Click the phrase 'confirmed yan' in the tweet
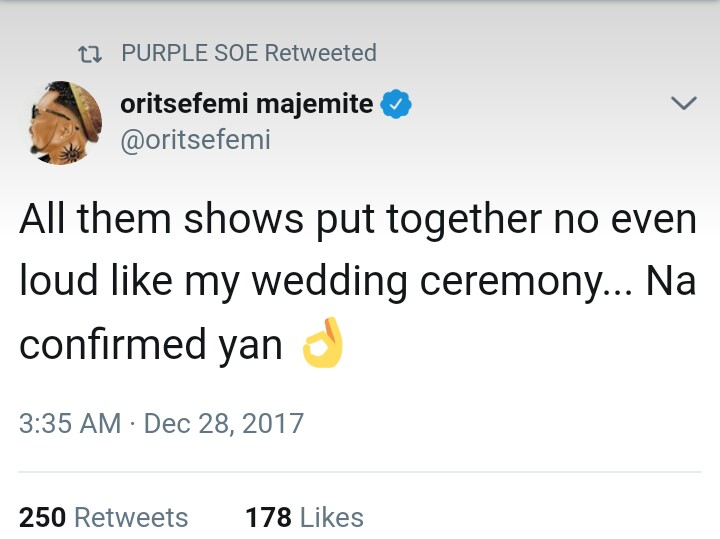 (150, 346)
